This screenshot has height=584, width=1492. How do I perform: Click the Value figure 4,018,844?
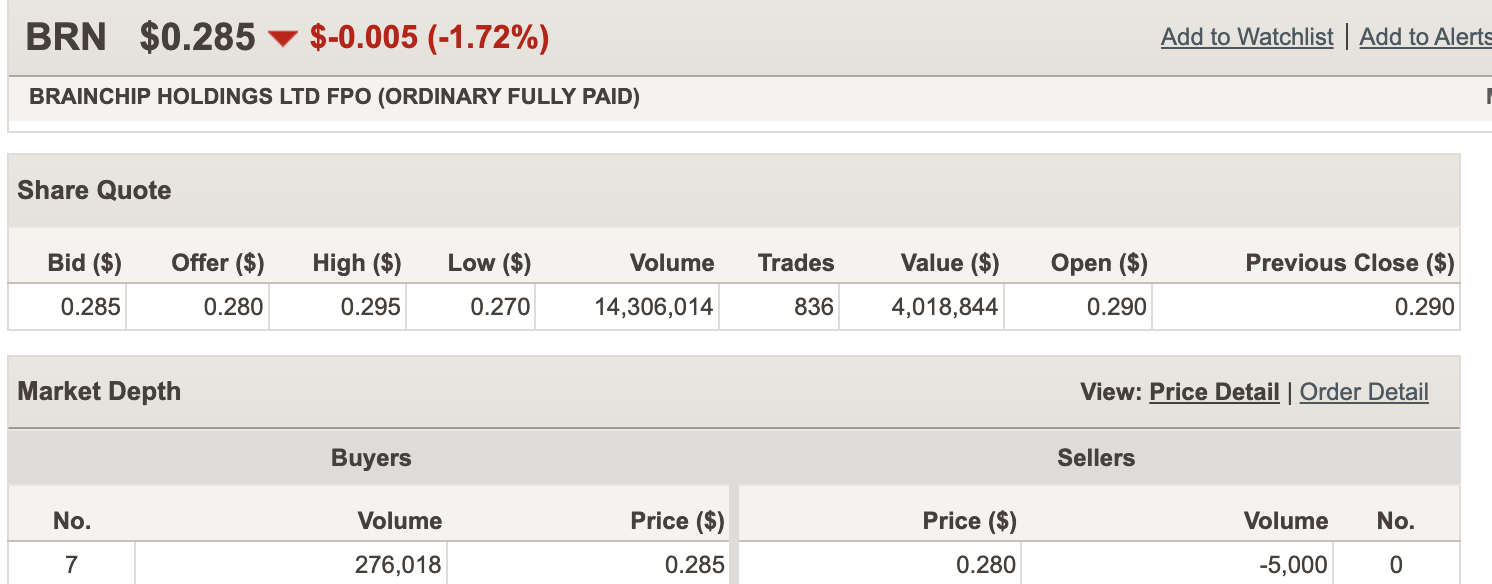click(x=945, y=307)
